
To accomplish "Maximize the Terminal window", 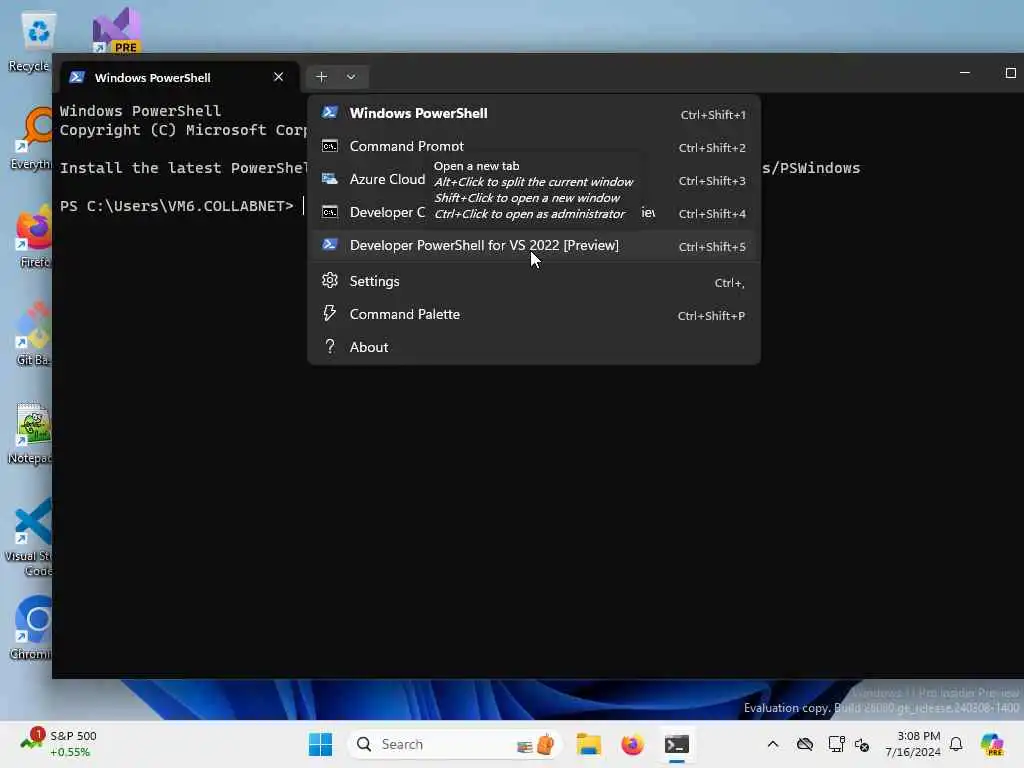I will [1010, 73].
